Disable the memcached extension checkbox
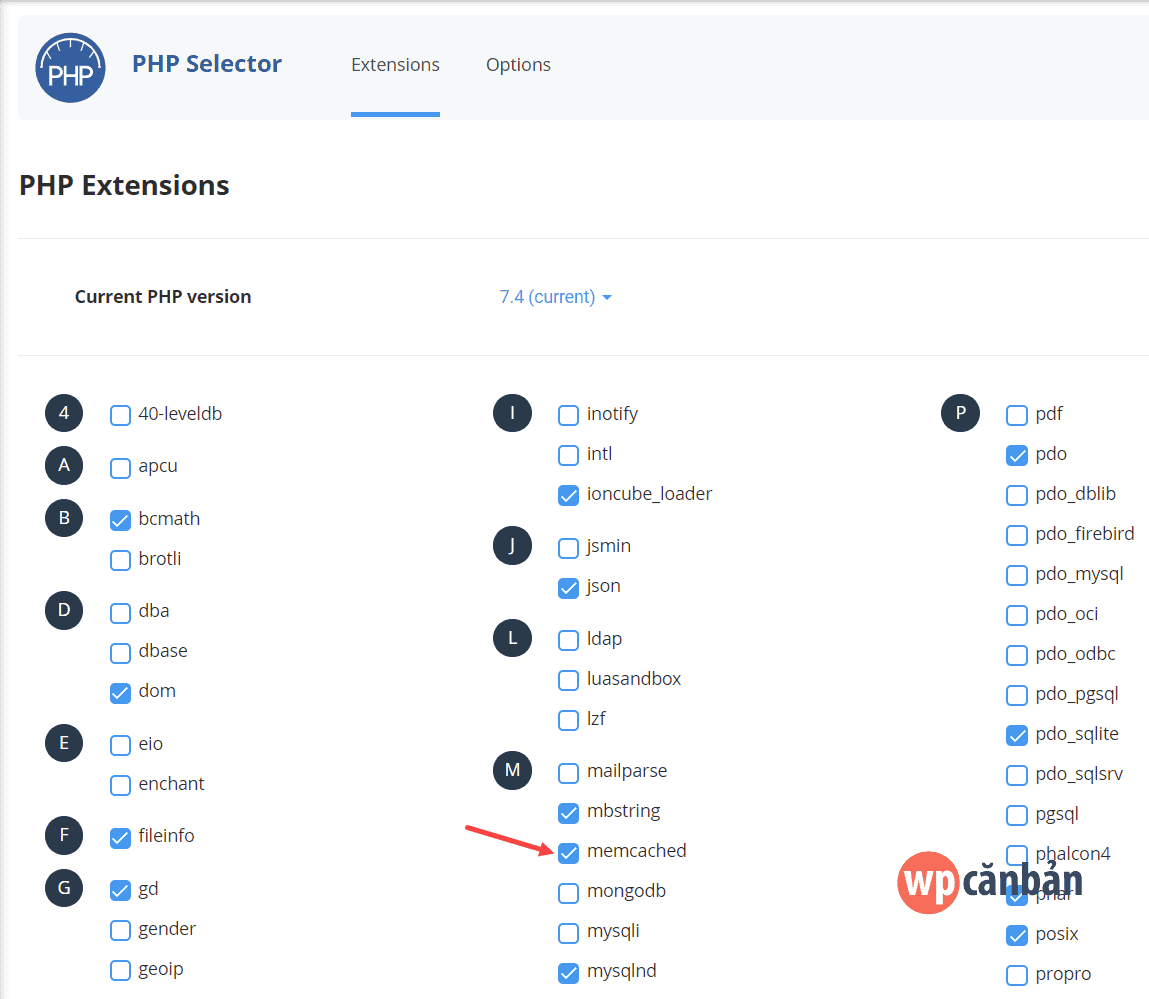This screenshot has width=1149, height=999. tap(568, 852)
